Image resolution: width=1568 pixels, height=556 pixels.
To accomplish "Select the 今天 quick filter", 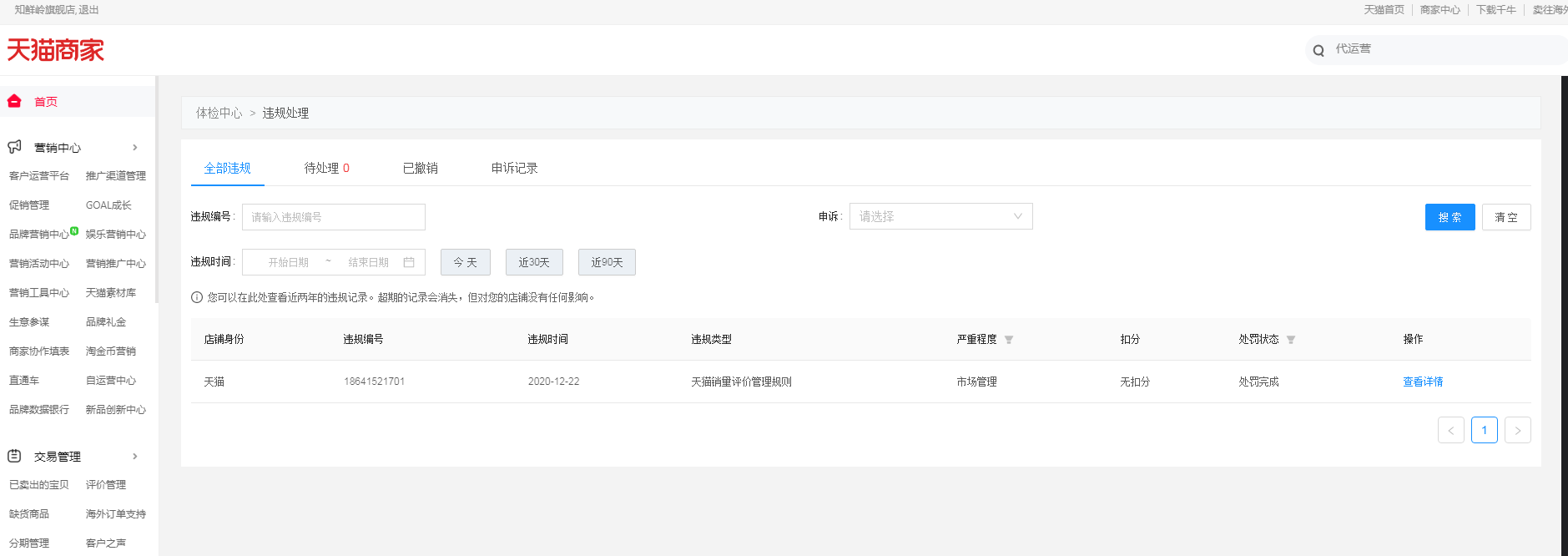I will (466, 262).
